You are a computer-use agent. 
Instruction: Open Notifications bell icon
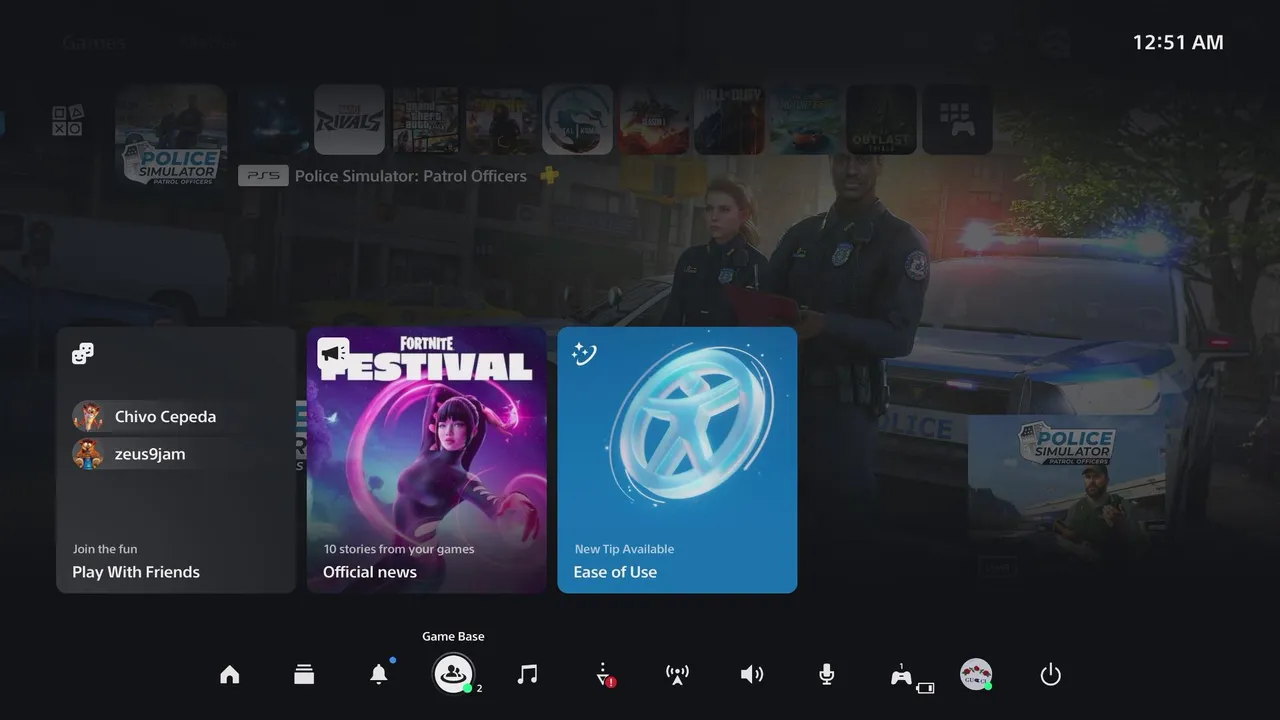pos(379,674)
